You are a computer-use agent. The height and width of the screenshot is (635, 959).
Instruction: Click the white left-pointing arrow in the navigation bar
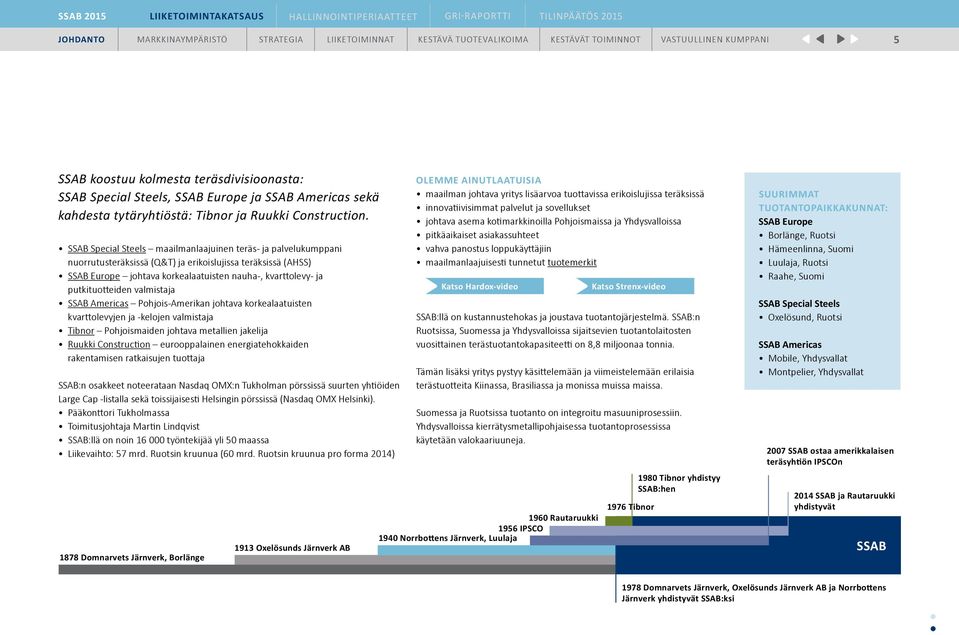coord(805,39)
